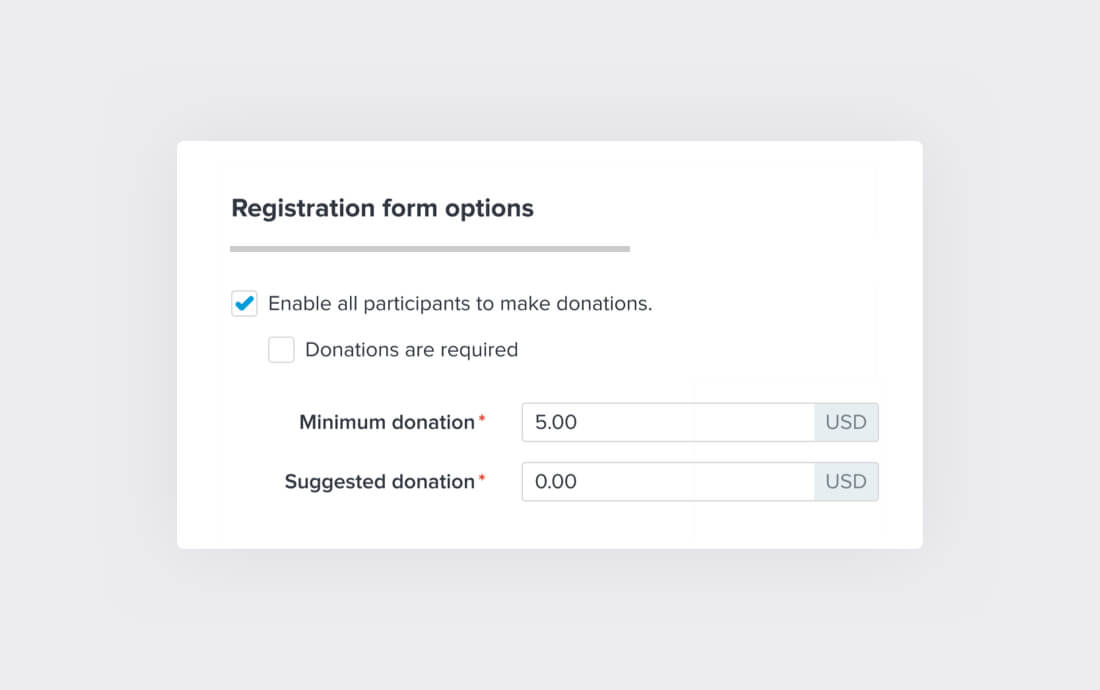Click the gray backdrop left of the card
1100x690 pixels.
(88, 345)
